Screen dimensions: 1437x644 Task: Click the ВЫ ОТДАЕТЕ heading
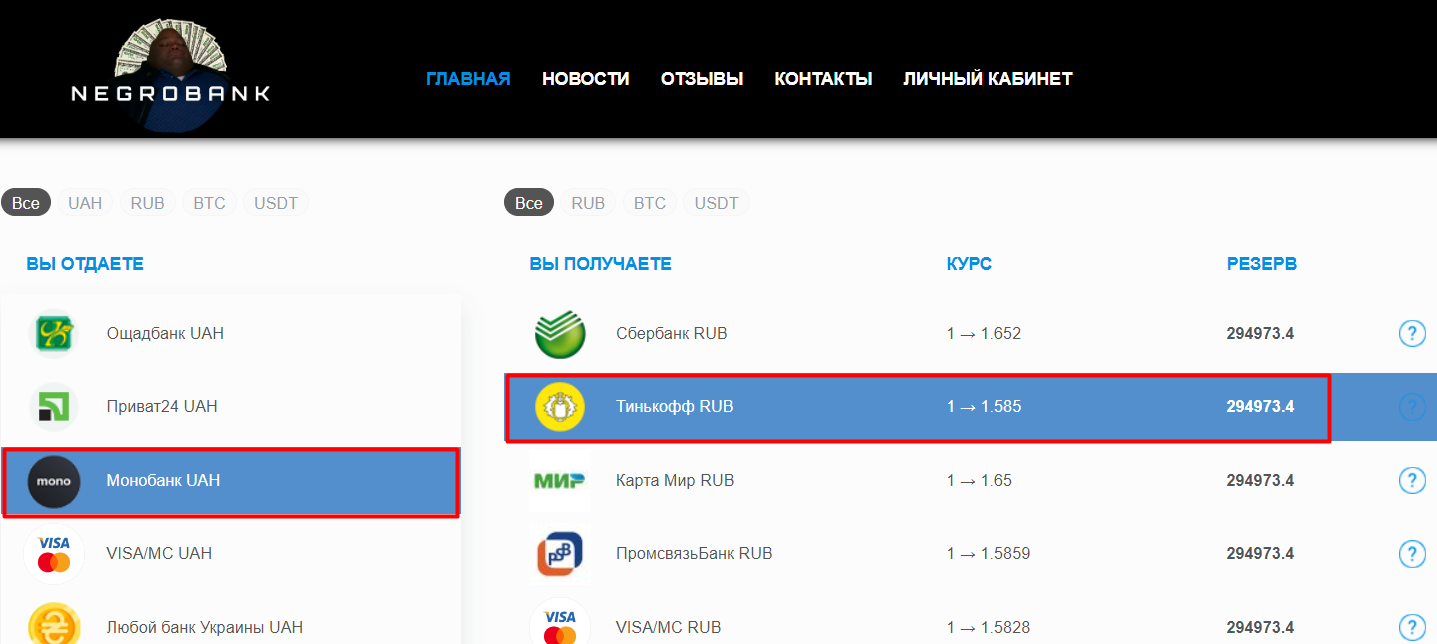[85, 264]
